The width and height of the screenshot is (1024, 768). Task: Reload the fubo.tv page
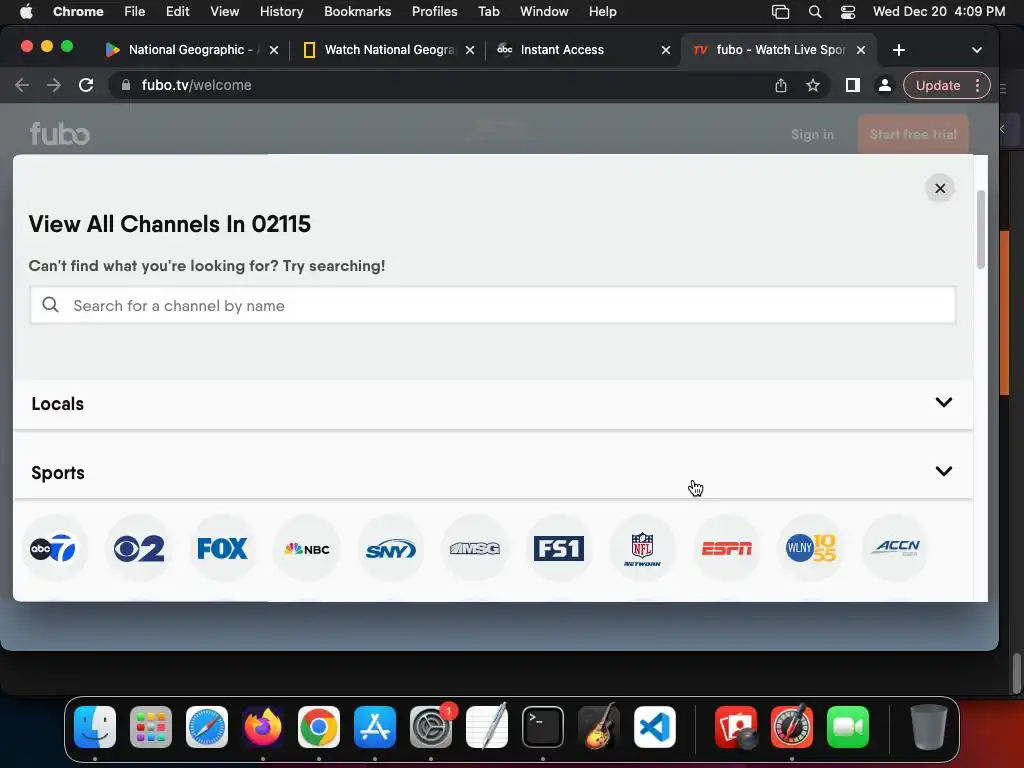86,85
